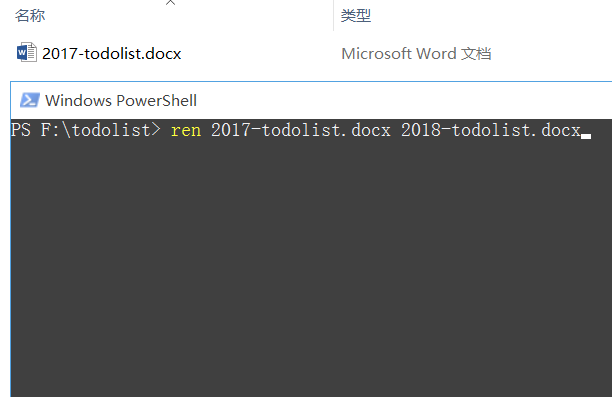Select the Word icon of 2017-todolist.docx
This screenshot has width=612, height=397.
click(x=27, y=52)
